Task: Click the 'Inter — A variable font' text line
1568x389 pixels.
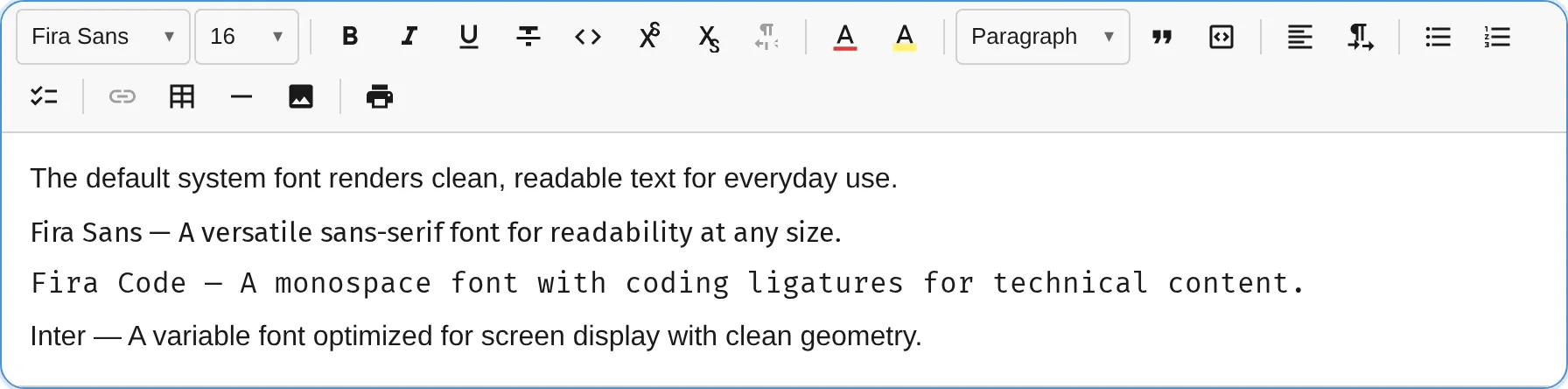Action: (476, 336)
